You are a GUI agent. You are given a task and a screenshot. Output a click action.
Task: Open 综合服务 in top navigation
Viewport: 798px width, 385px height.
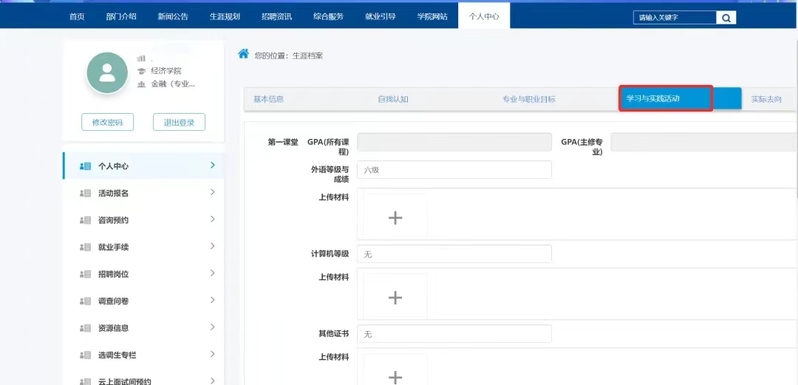(328, 16)
